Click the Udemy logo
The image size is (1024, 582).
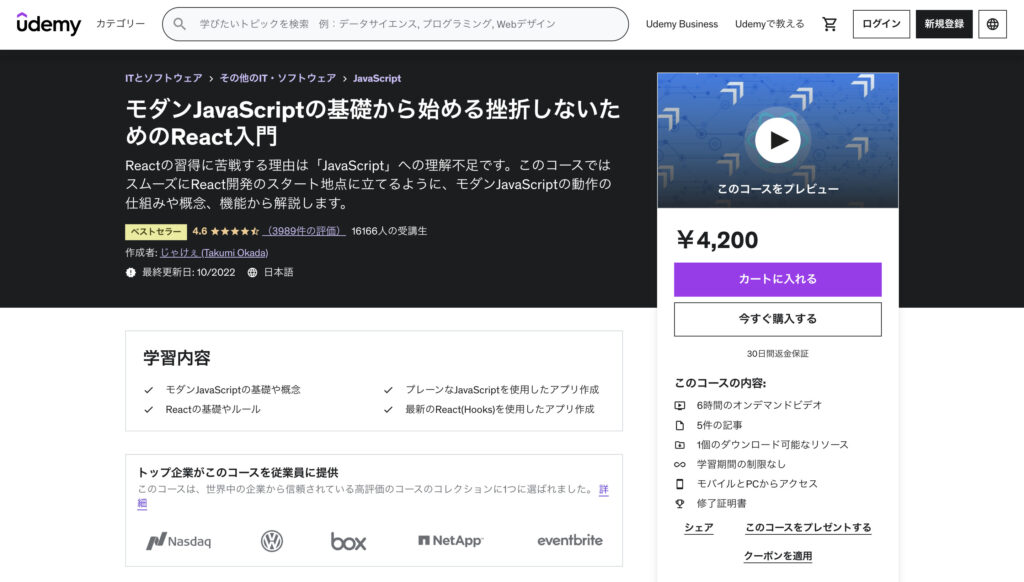click(48, 24)
